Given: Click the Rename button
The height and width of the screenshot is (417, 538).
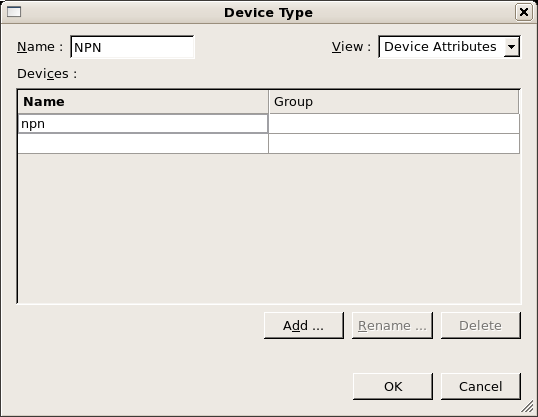Looking at the screenshot, I should click(392, 325).
